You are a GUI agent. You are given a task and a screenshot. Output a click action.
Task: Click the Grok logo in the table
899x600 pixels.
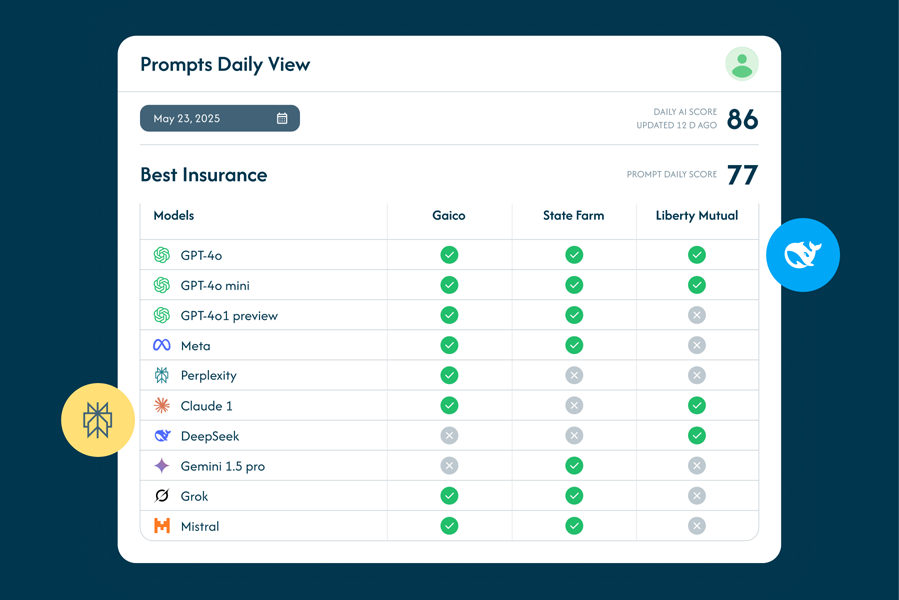(162, 496)
